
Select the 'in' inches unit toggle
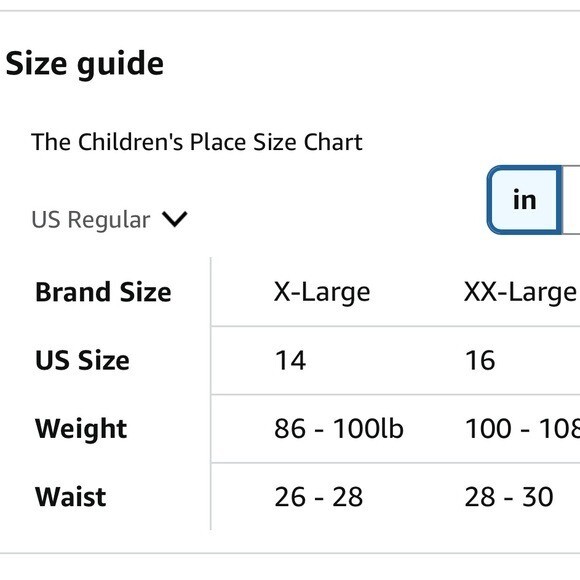click(525, 200)
